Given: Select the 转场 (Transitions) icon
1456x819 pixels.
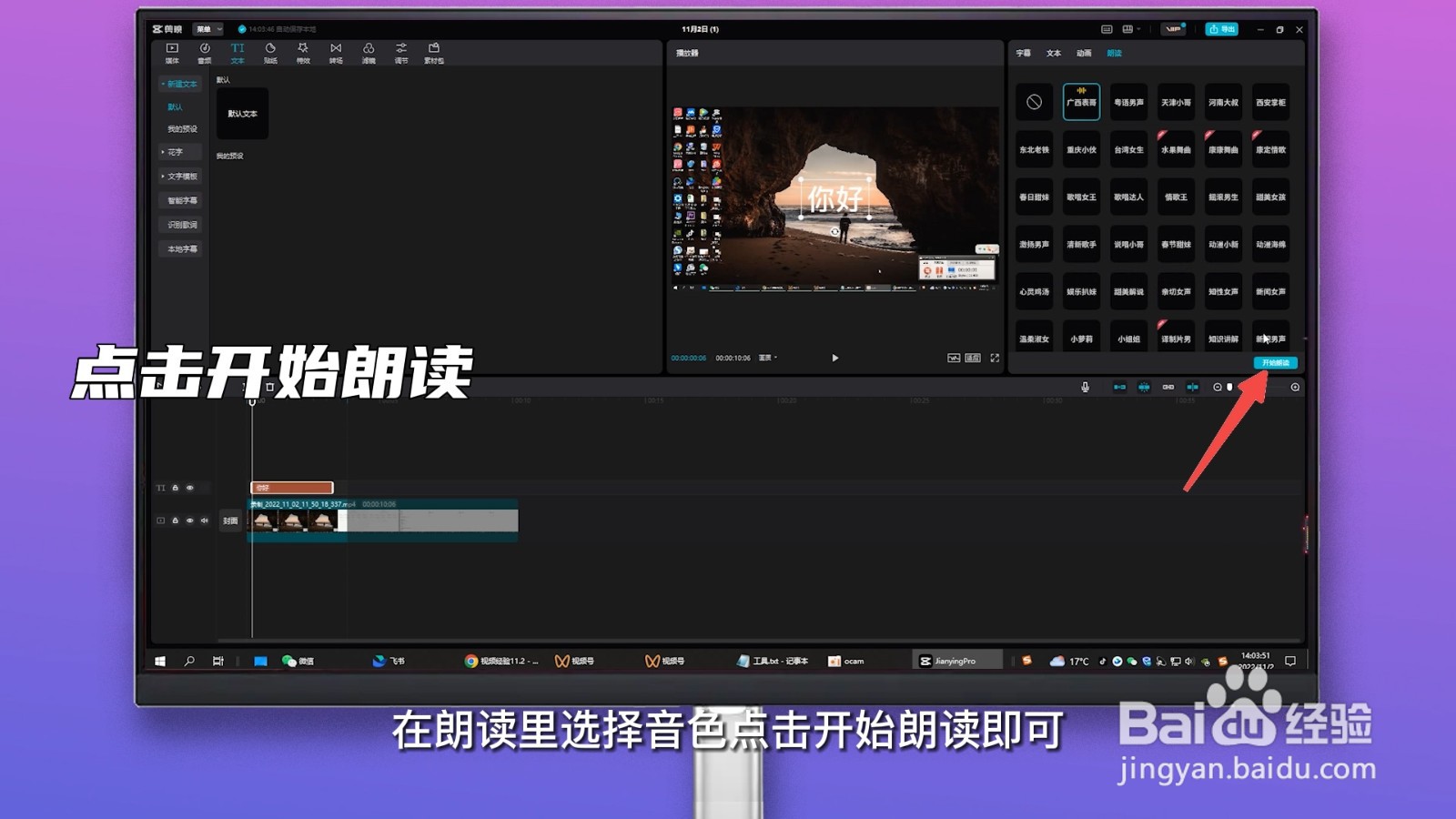Looking at the screenshot, I should pos(335,51).
